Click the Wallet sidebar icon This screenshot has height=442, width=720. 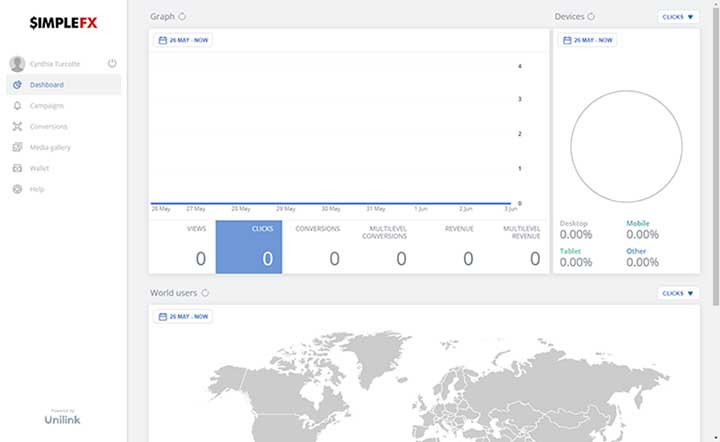(x=17, y=168)
